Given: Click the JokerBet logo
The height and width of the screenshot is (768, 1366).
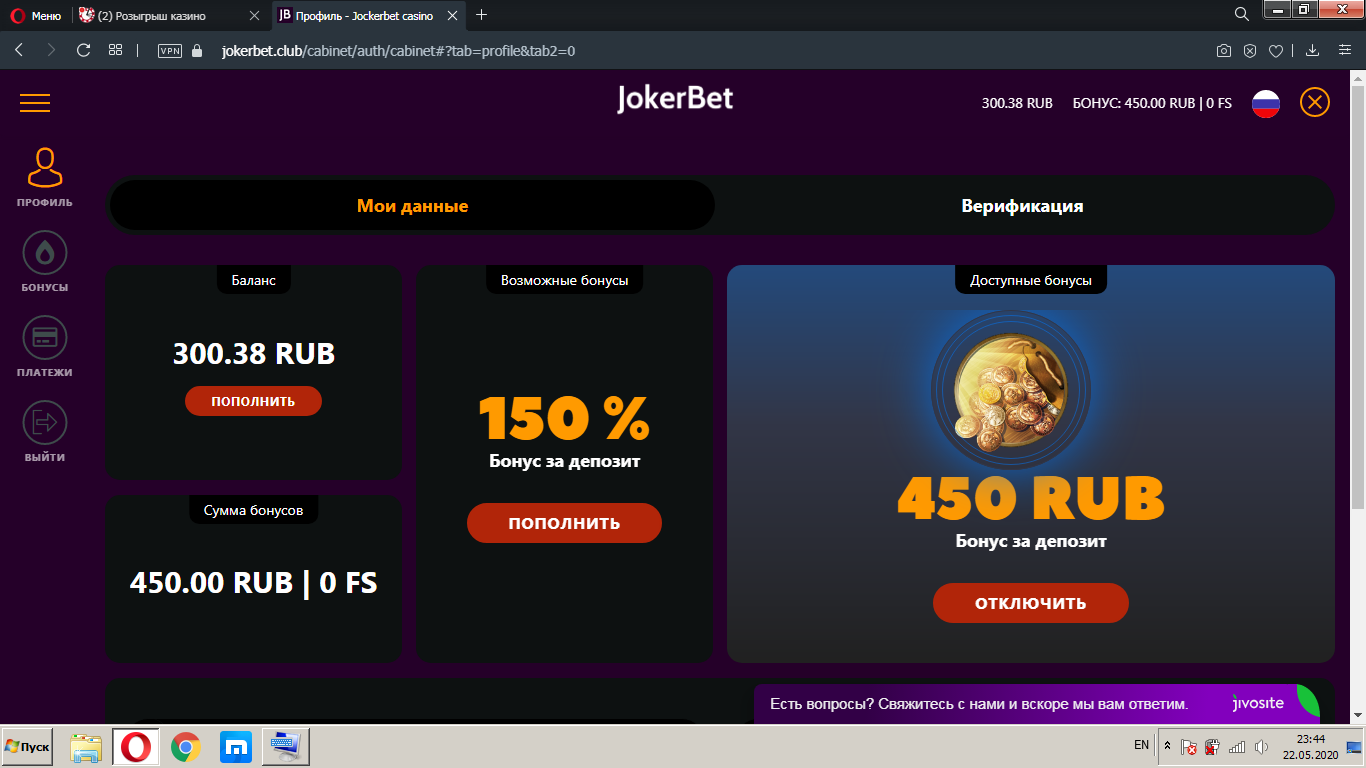Looking at the screenshot, I should [x=675, y=98].
